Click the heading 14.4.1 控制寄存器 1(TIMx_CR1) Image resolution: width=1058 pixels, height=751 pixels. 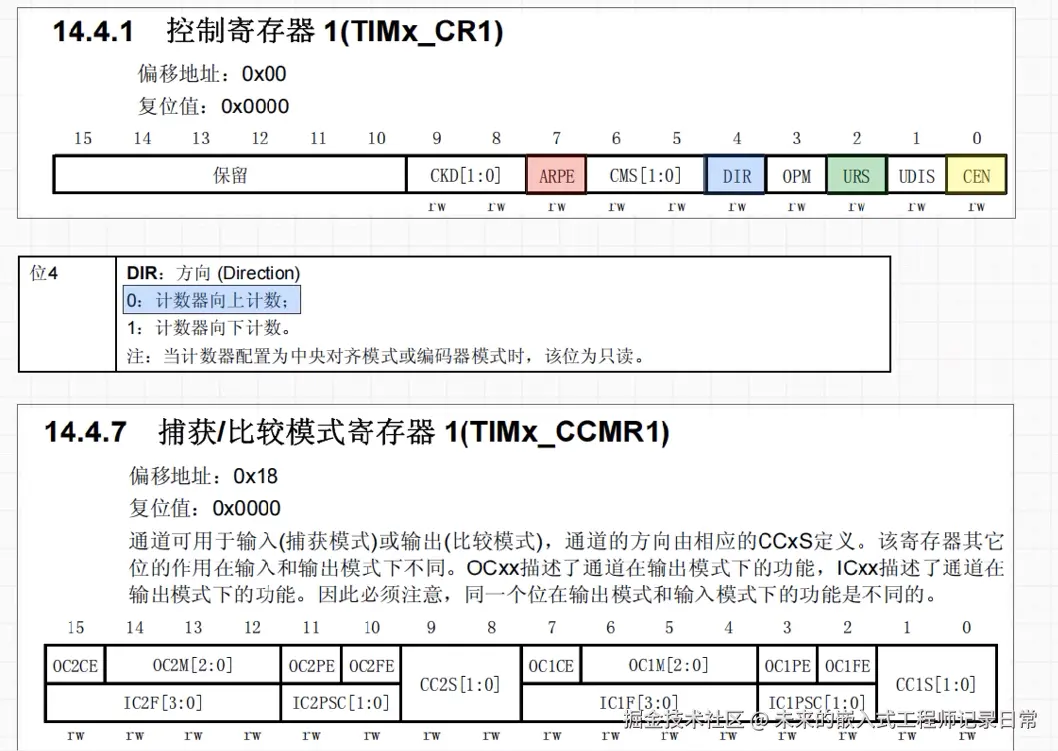pyautogui.click(x=278, y=31)
